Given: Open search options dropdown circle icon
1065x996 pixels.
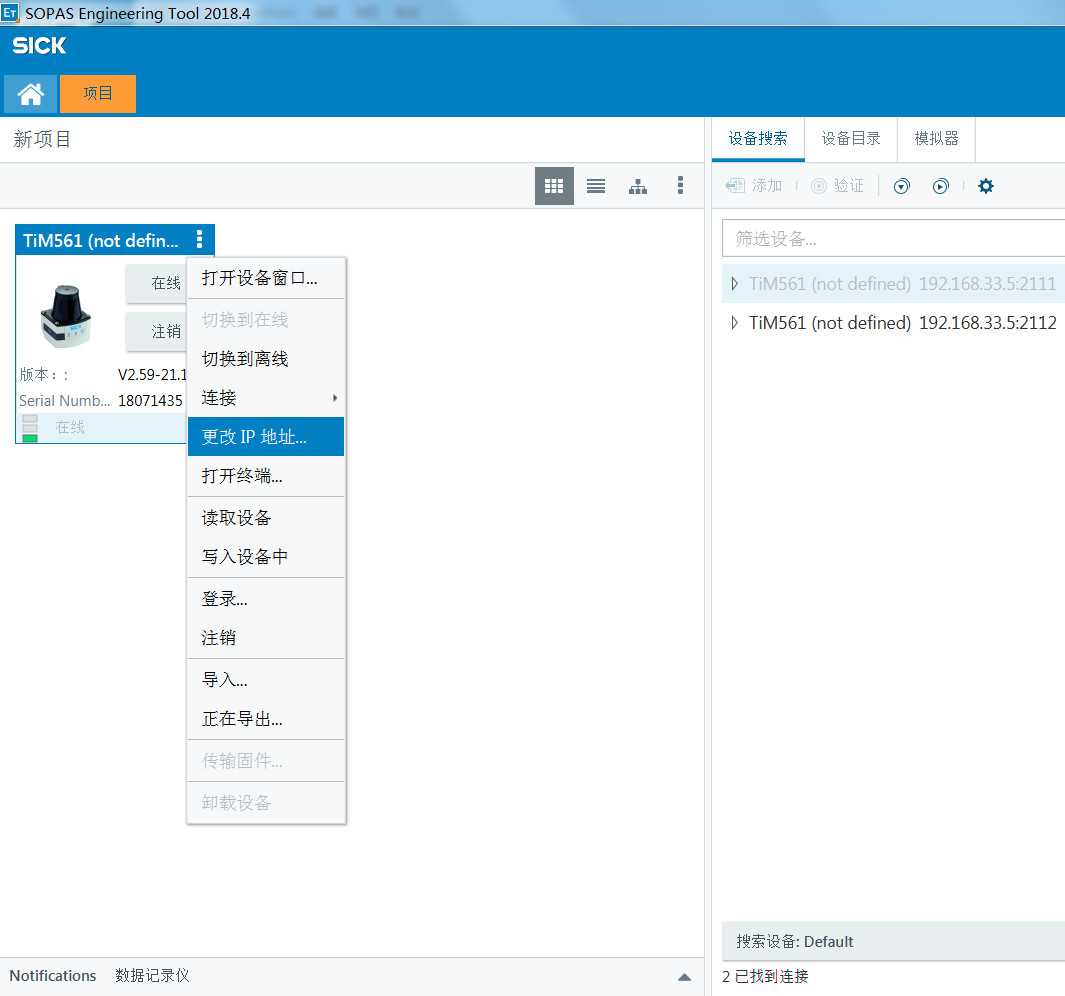Looking at the screenshot, I should click(x=901, y=185).
